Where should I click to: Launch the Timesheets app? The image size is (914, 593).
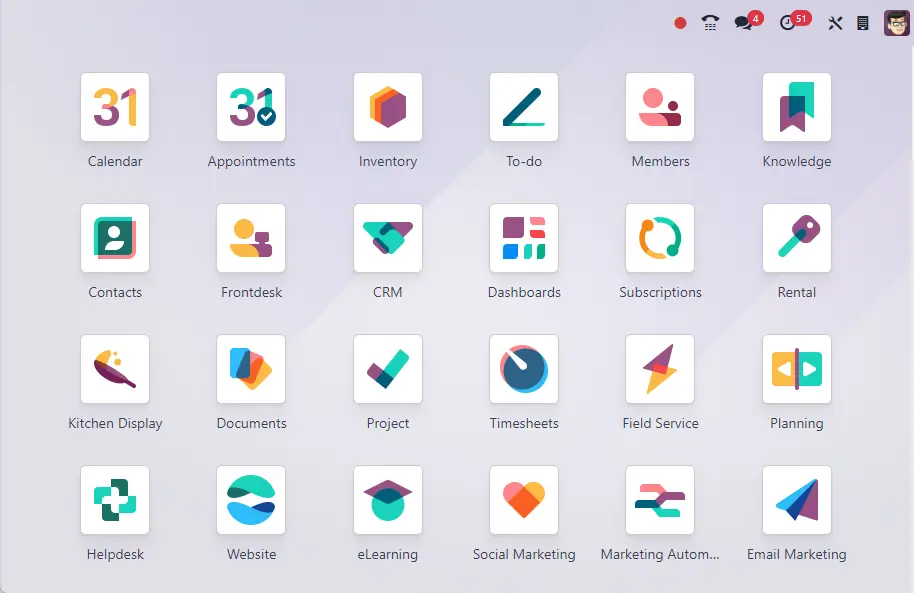(x=524, y=369)
